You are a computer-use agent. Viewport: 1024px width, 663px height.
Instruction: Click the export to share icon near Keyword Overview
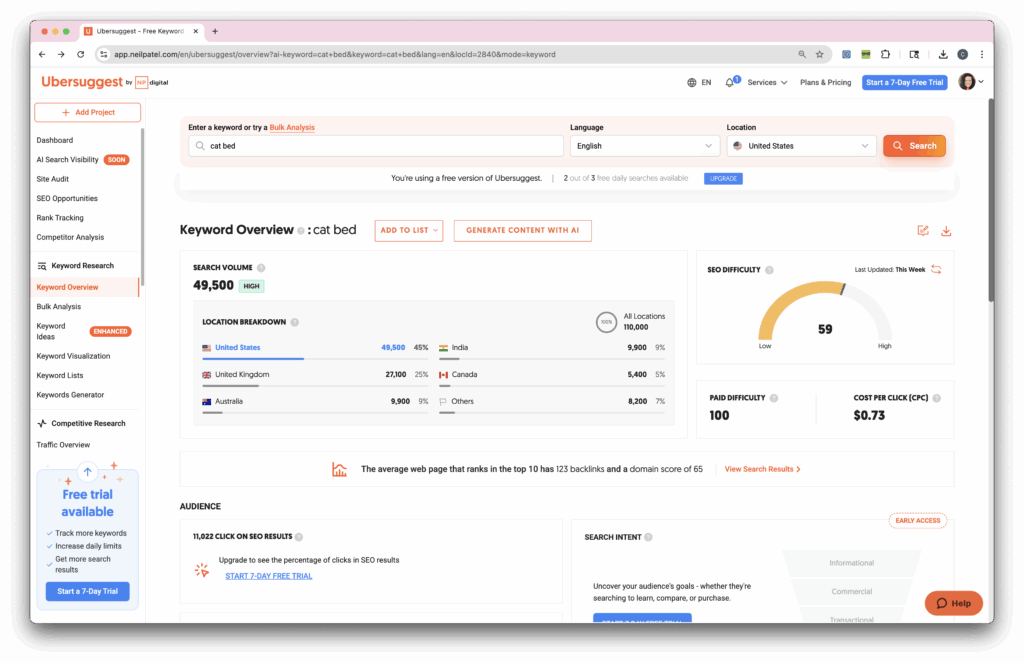tap(923, 231)
